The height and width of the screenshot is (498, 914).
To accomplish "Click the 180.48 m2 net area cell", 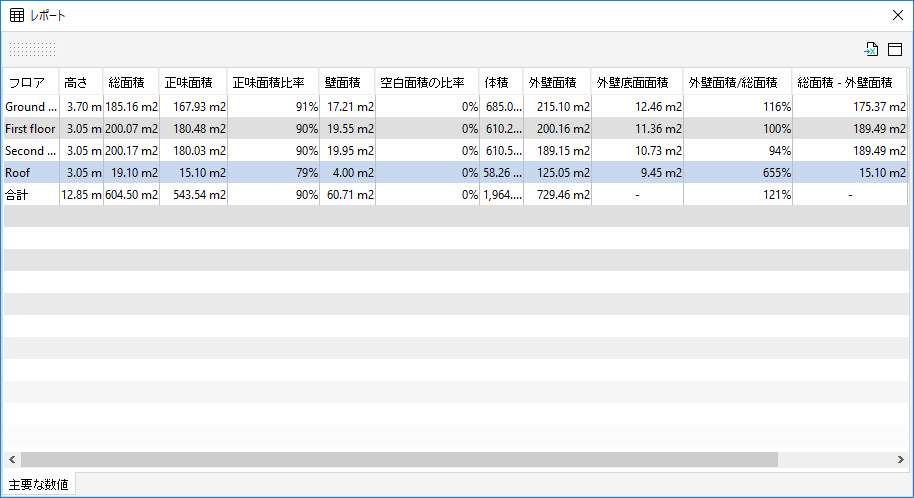I will (x=193, y=129).
